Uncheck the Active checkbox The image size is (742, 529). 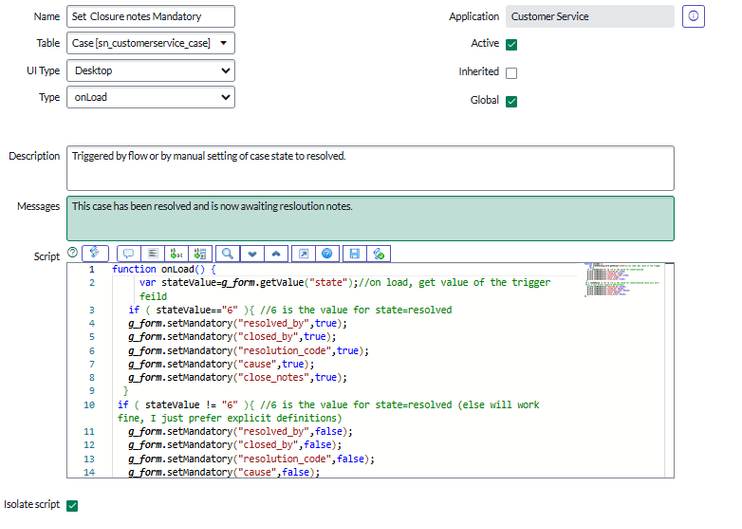pyautogui.click(x=512, y=44)
